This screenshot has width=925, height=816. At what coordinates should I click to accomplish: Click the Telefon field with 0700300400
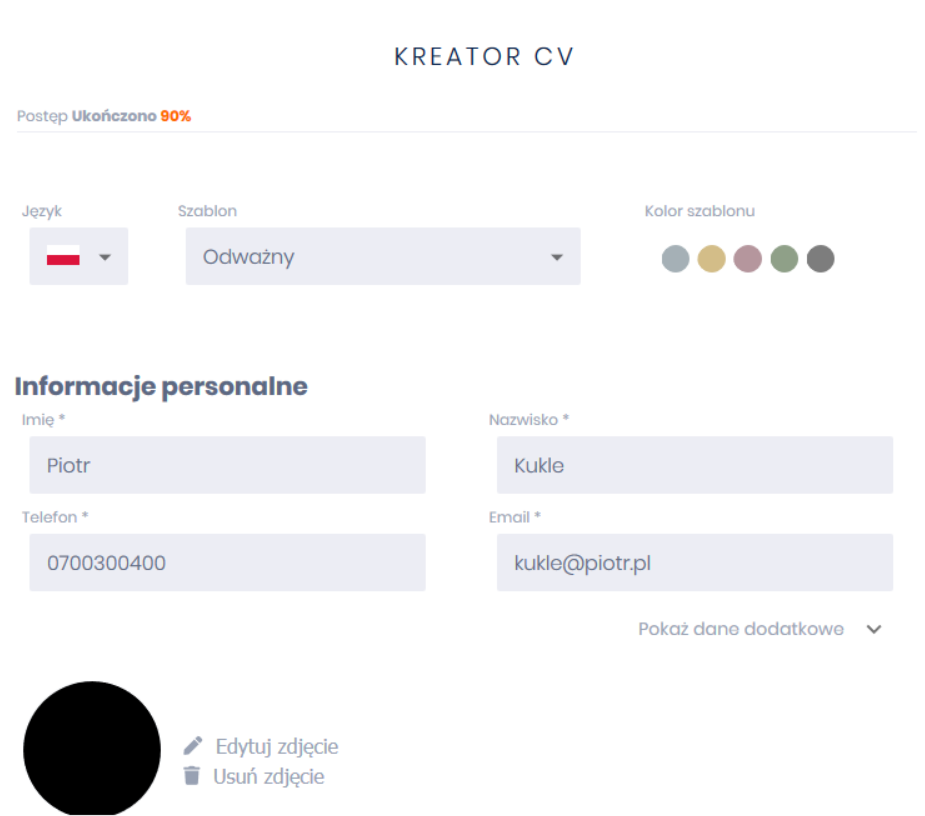click(x=227, y=562)
